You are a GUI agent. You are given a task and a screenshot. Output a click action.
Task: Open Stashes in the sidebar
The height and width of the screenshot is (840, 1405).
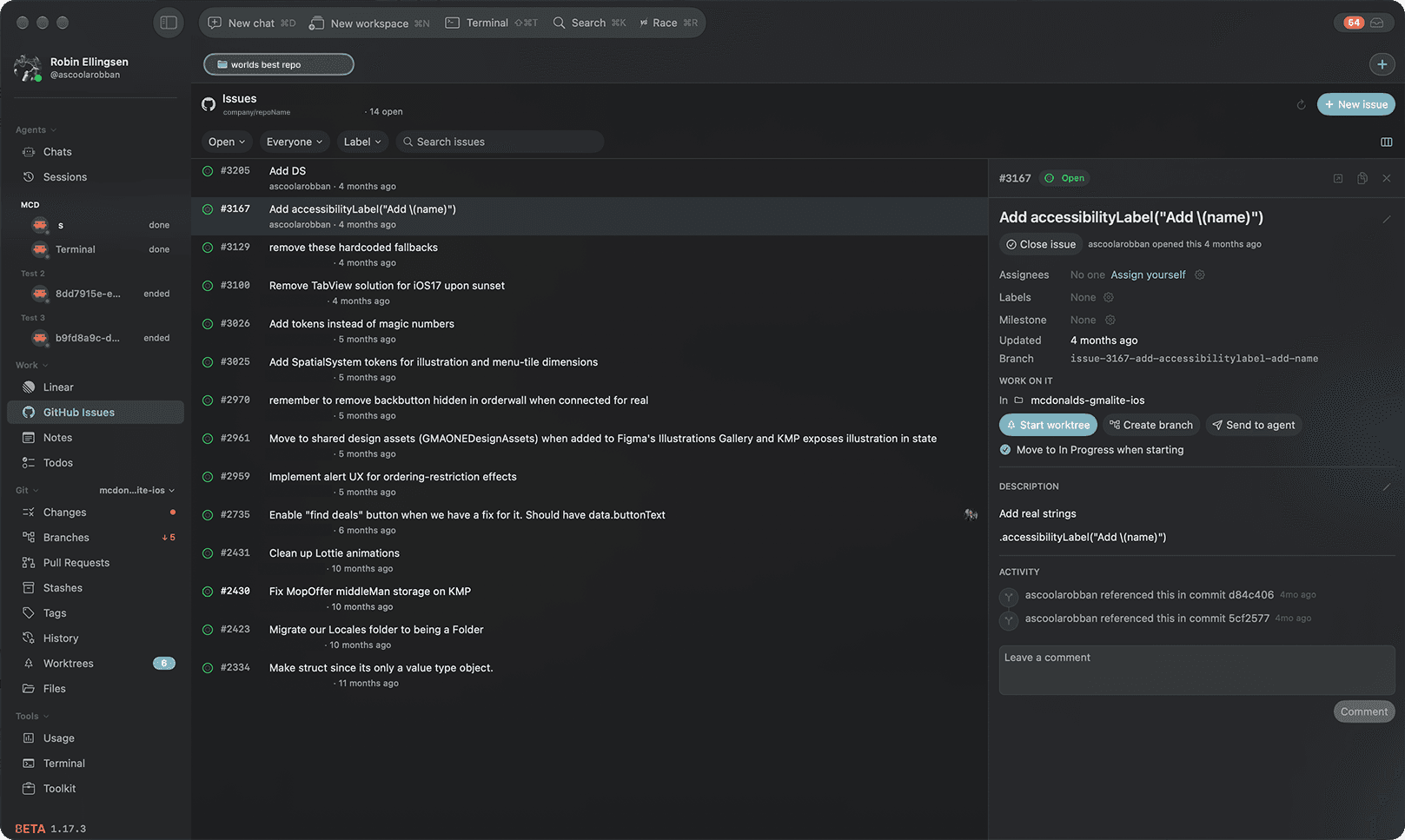96,588
